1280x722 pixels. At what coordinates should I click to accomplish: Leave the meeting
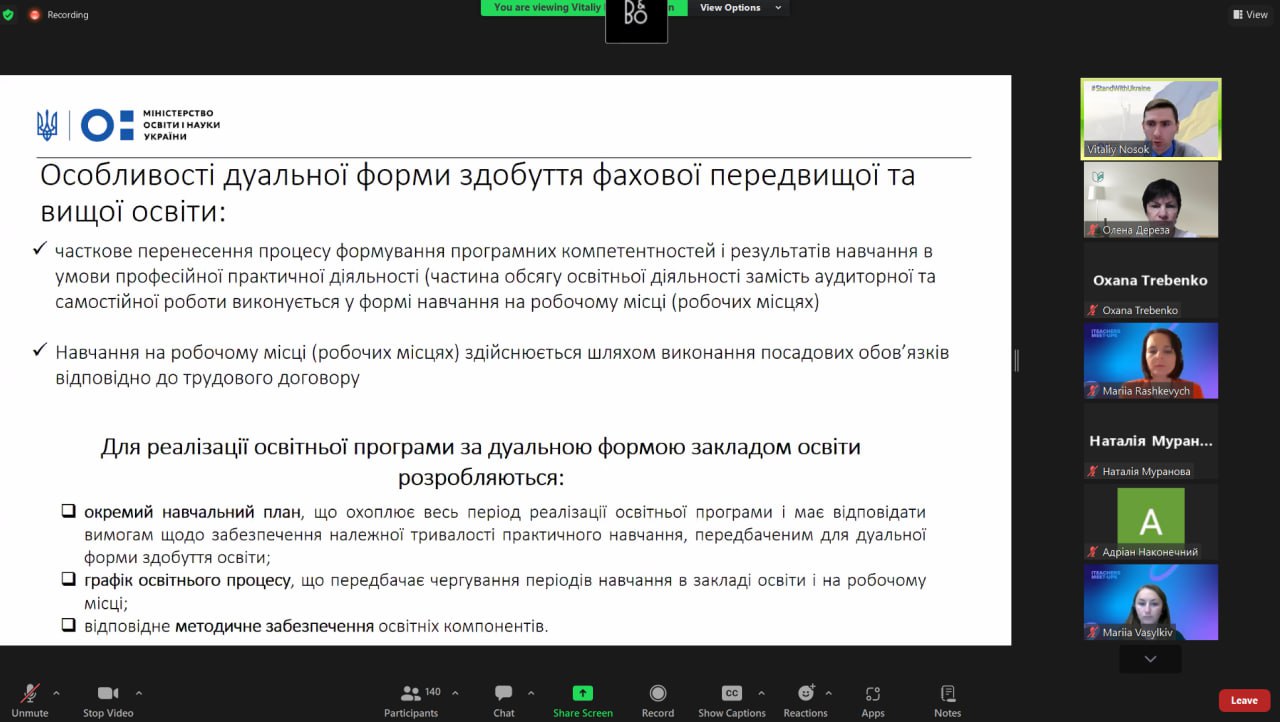[x=1244, y=701]
